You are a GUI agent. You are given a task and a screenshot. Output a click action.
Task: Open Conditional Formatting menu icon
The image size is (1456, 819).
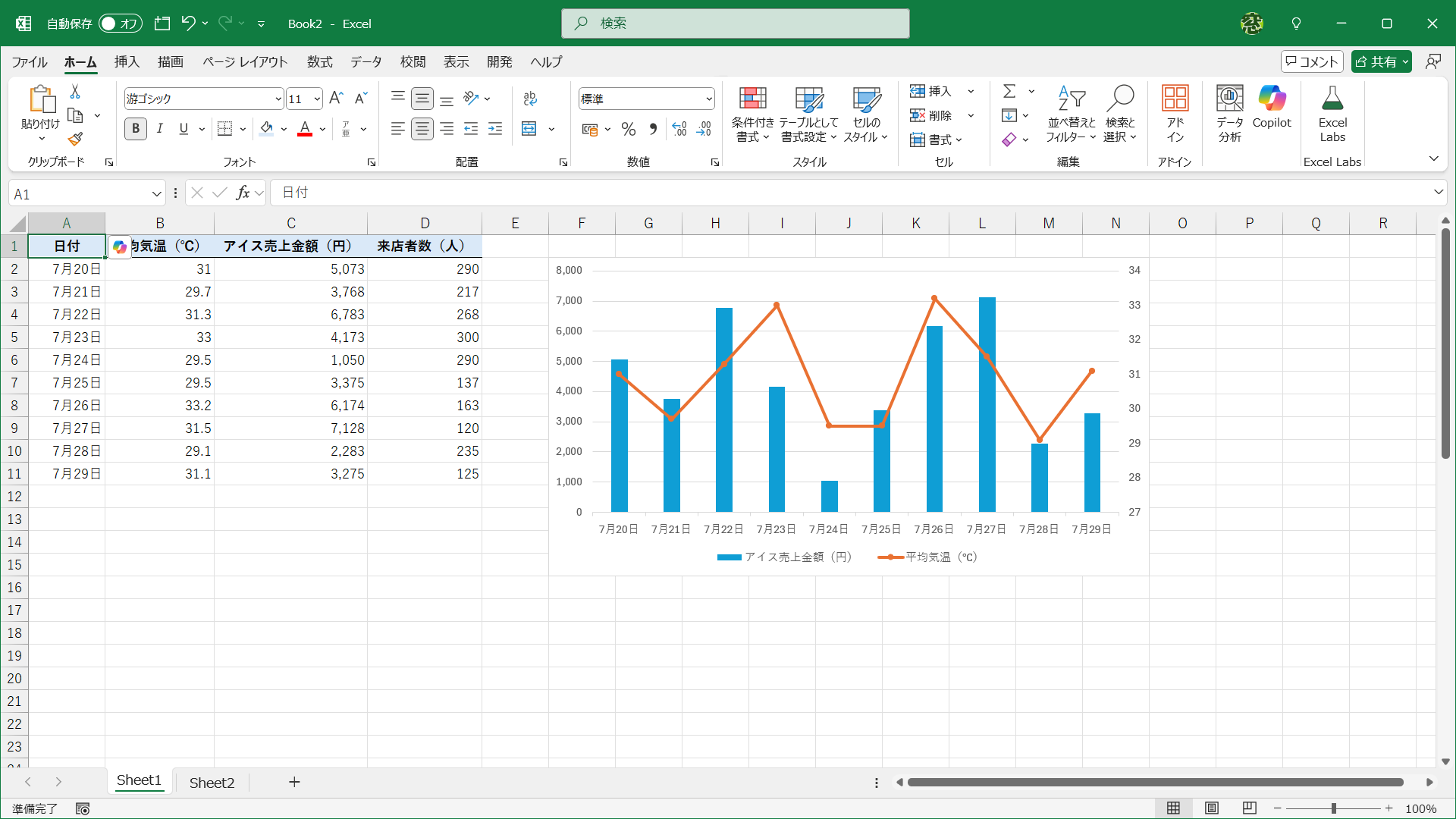pyautogui.click(x=752, y=99)
